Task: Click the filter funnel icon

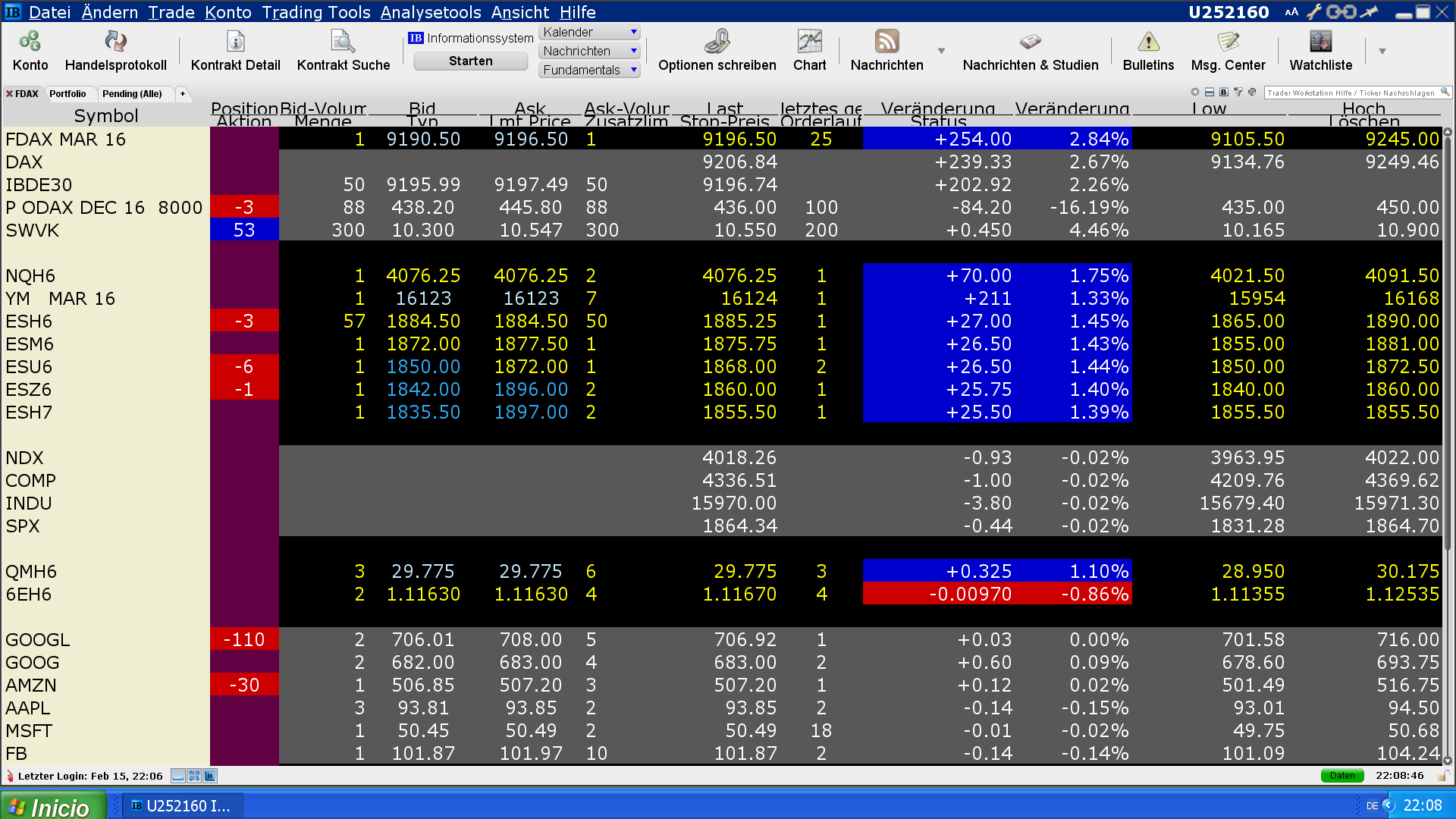Action: pos(1238,93)
